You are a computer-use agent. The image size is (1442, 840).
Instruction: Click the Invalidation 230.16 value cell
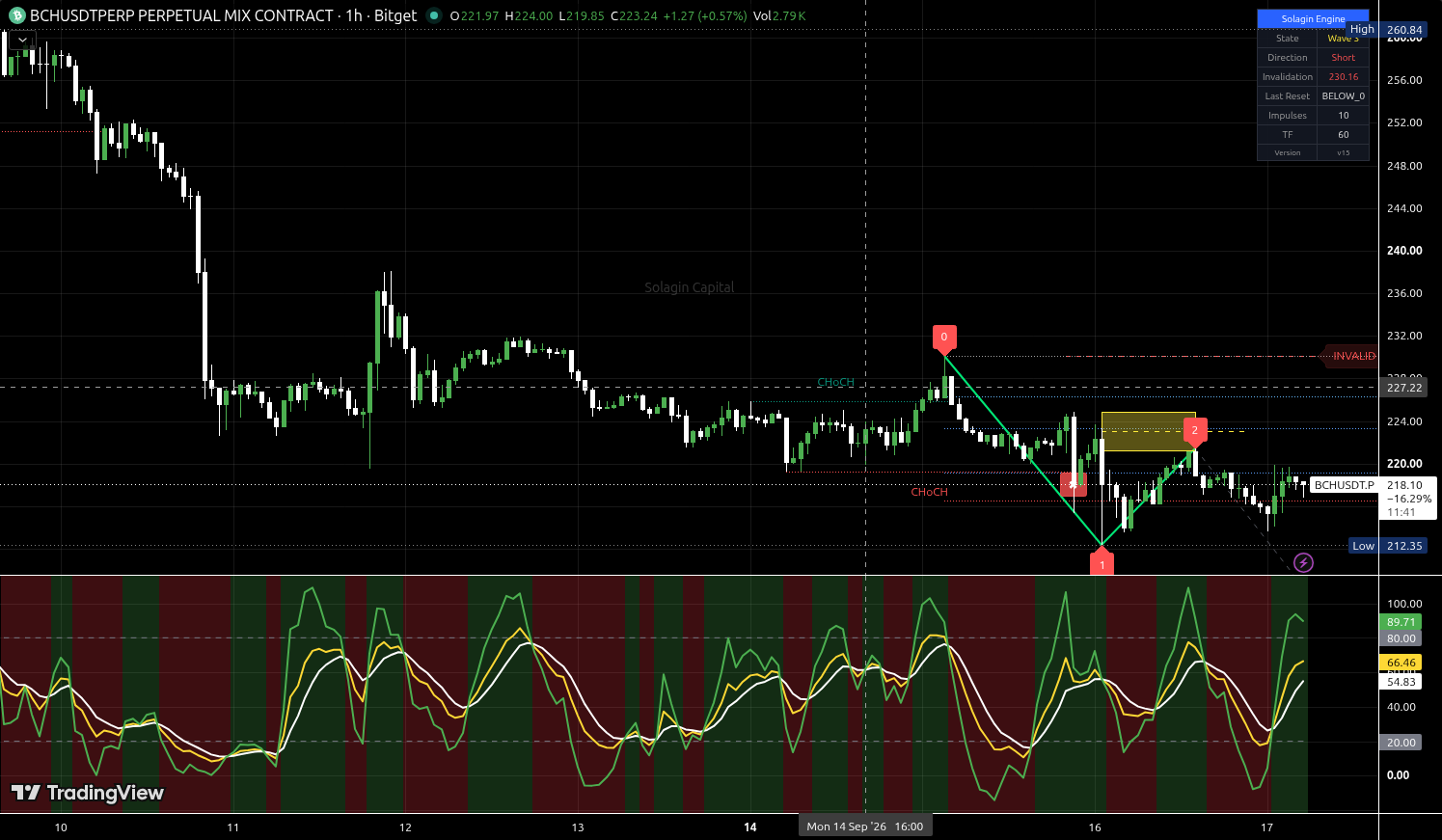click(x=1343, y=77)
